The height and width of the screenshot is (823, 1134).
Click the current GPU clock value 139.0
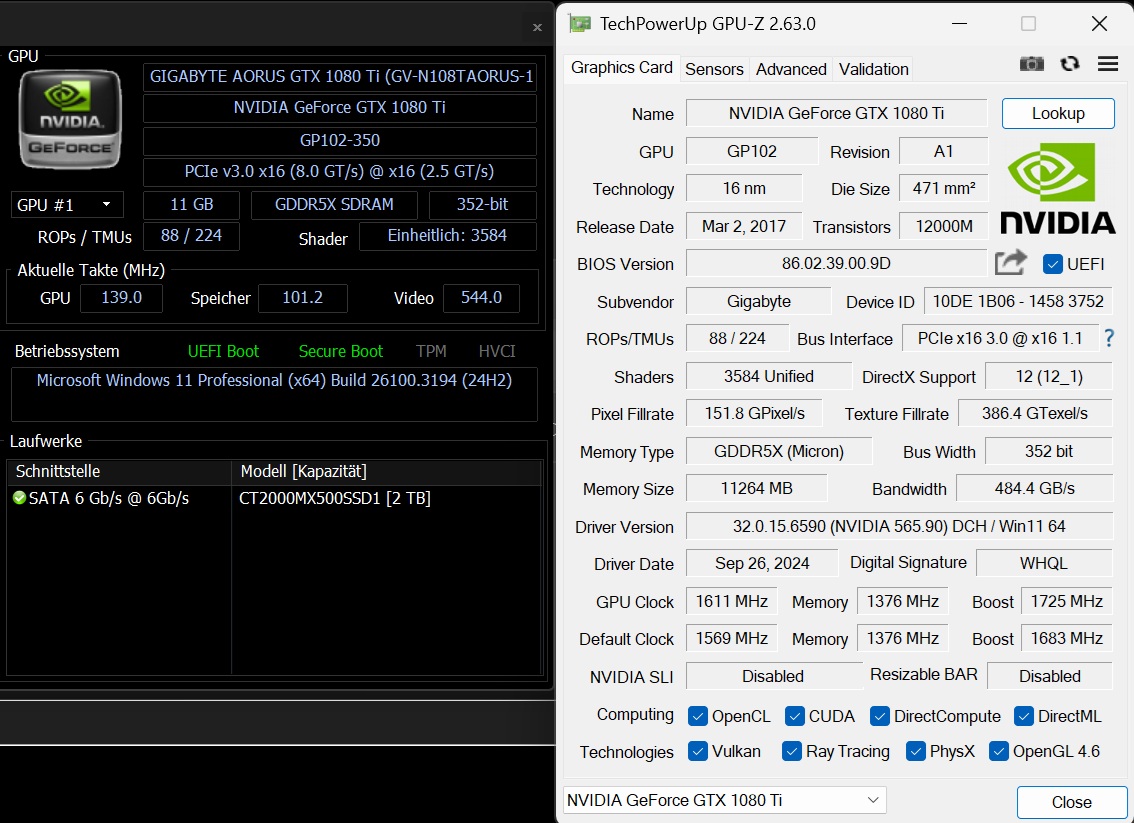[122, 298]
